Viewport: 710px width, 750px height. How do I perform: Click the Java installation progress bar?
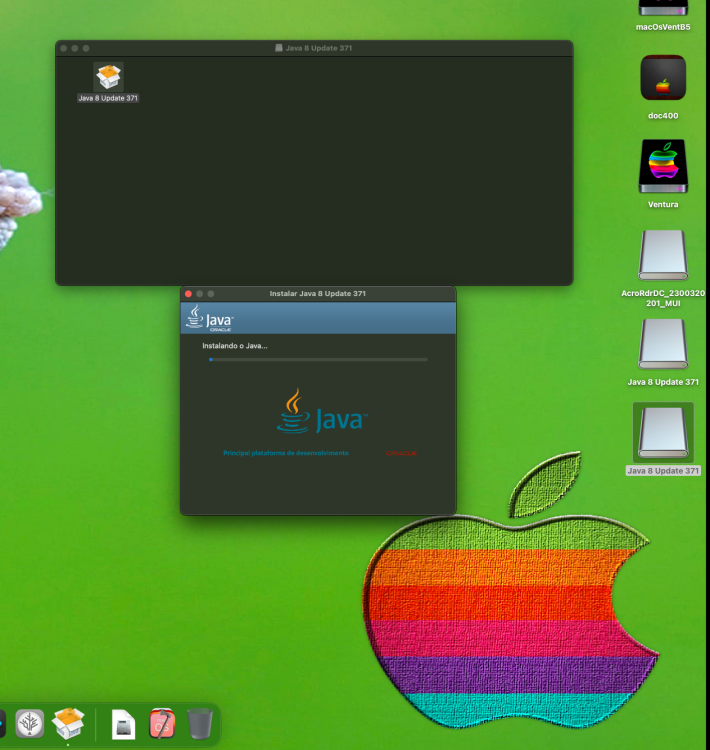pos(318,359)
